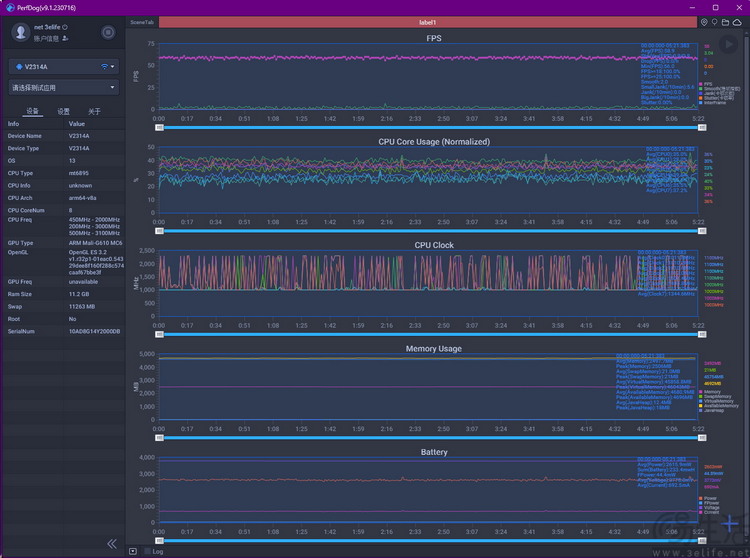Toggle the Voltage legend entry
The width and height of the screenshot is (750, 558).
click(709, 508)
